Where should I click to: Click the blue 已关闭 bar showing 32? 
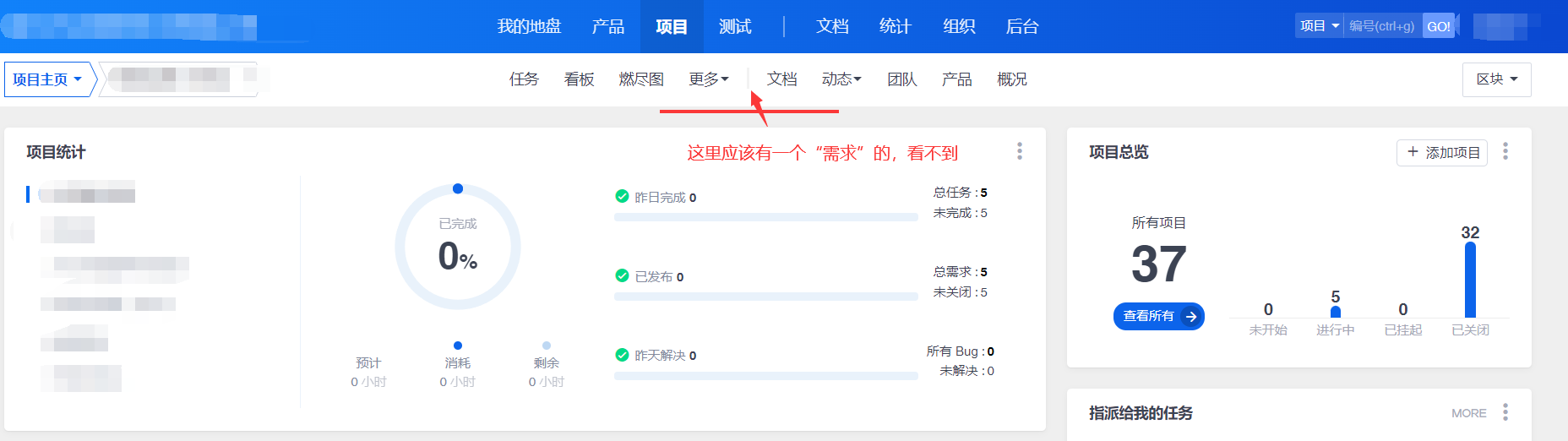point(1470,280)
